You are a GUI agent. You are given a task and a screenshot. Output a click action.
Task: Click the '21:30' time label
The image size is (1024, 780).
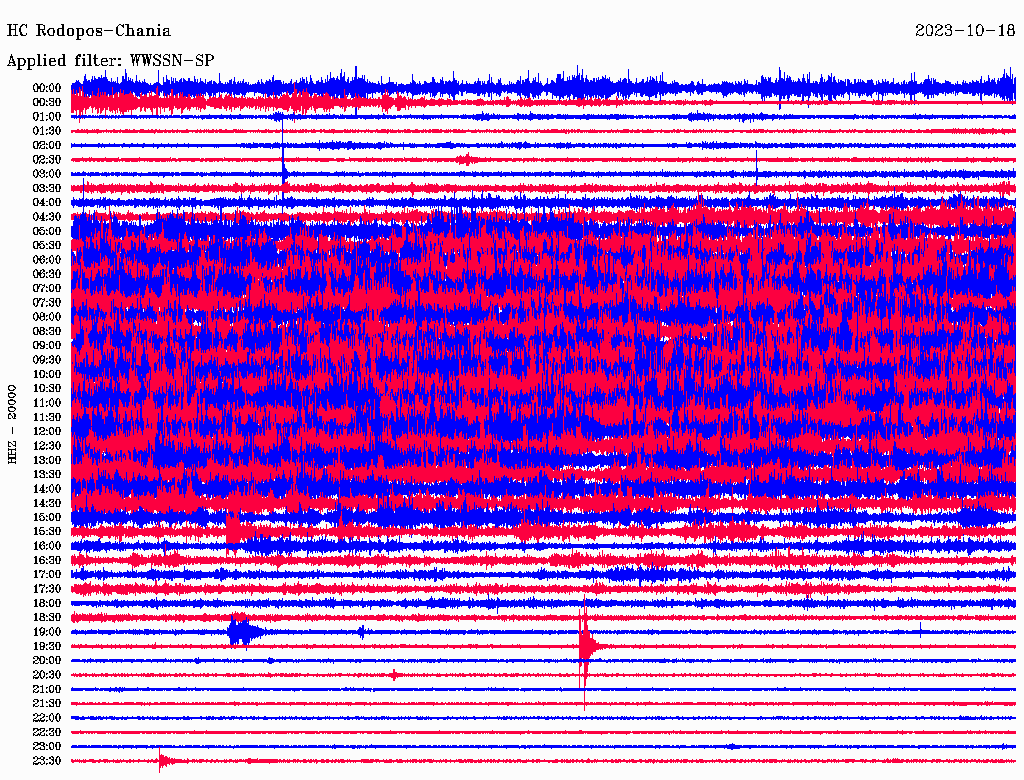tap(47, 704)
